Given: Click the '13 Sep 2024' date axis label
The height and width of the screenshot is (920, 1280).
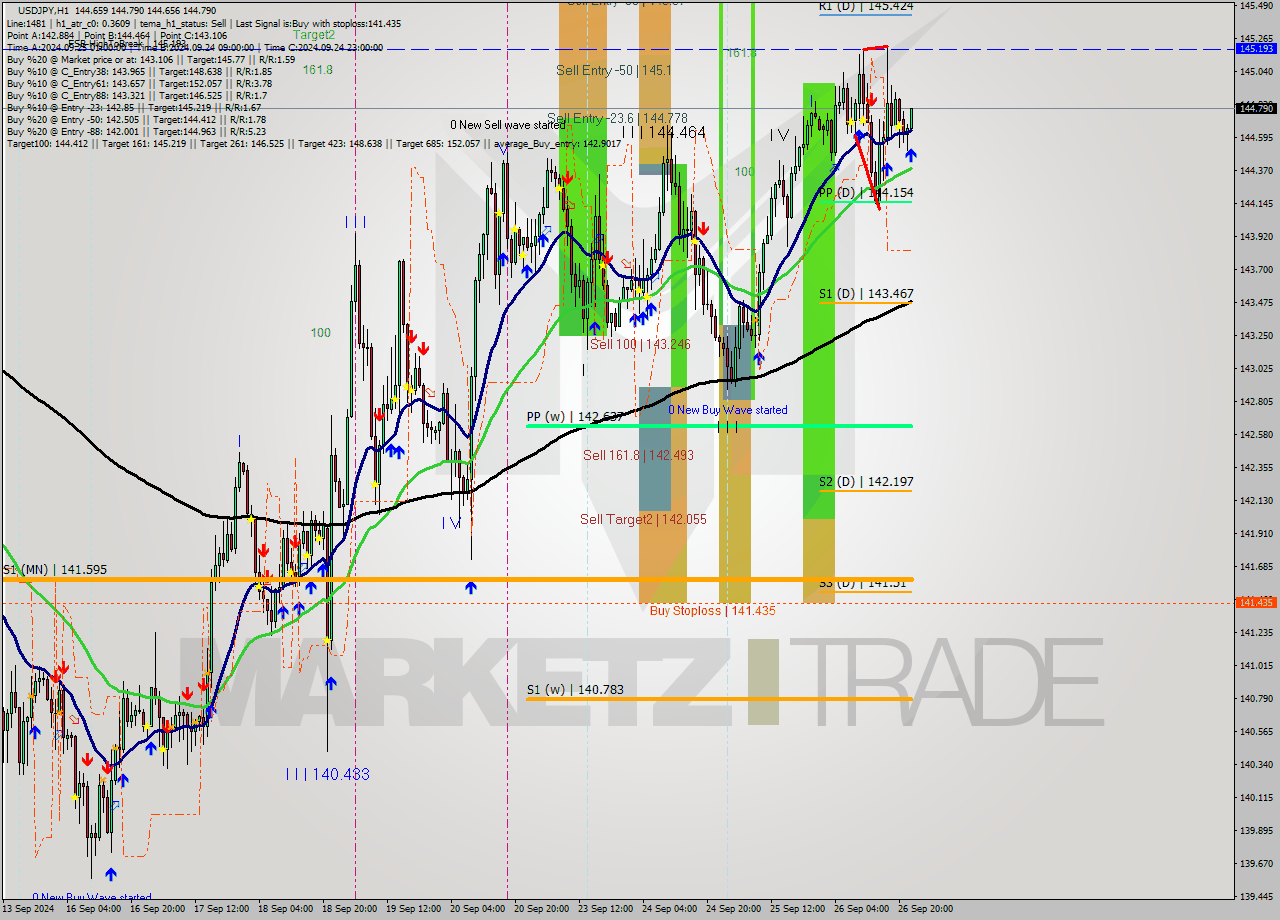Looking at the screenshot, I should [28, 909].
